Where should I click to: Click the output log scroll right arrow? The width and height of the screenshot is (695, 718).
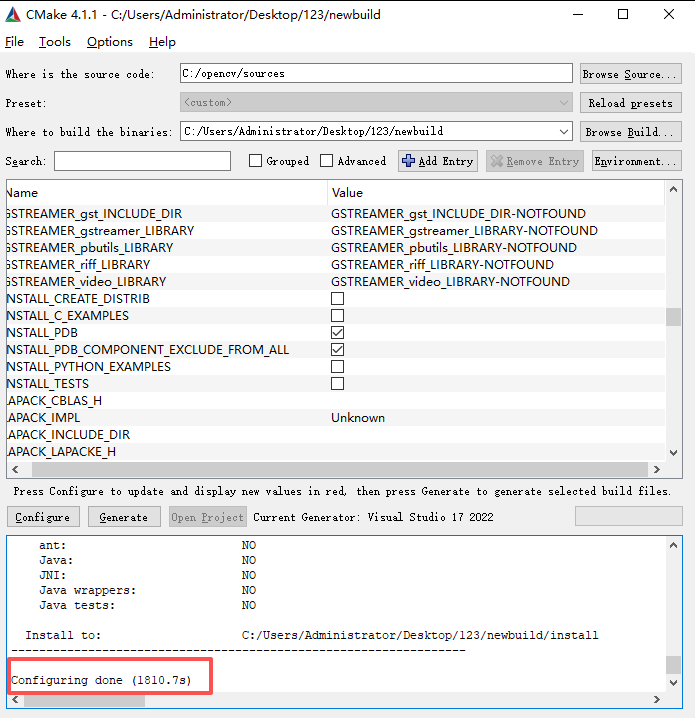657,700
